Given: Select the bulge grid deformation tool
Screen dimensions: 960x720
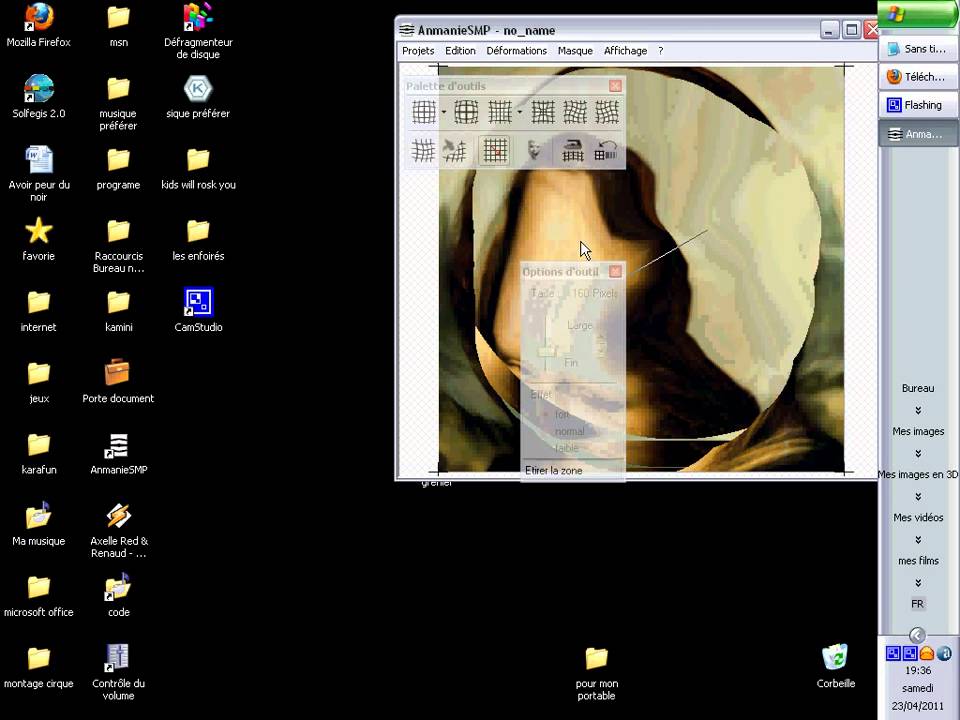Looking at the screenshot, I should tap(423, 112).
